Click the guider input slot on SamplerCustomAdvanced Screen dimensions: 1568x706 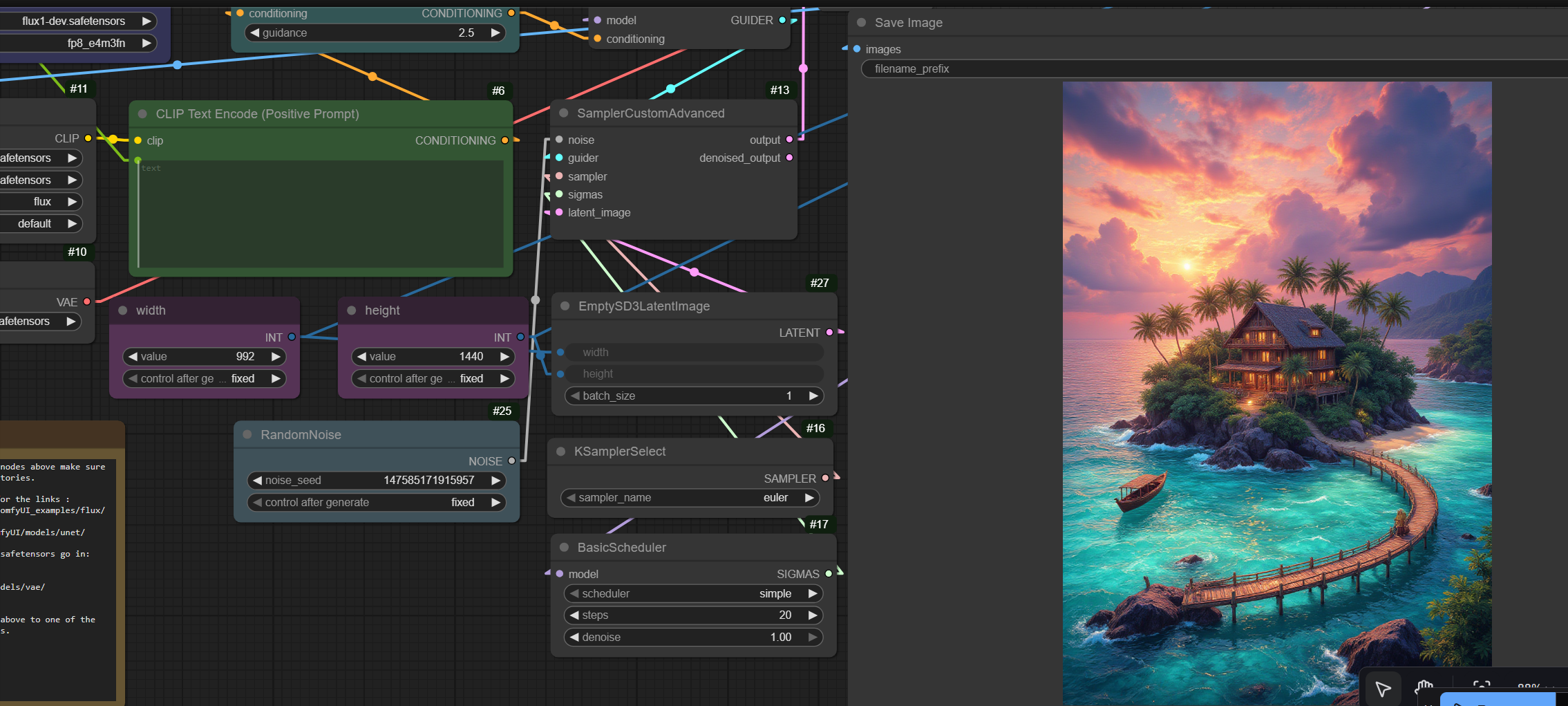pyautogui.click(x=559, y=158)
